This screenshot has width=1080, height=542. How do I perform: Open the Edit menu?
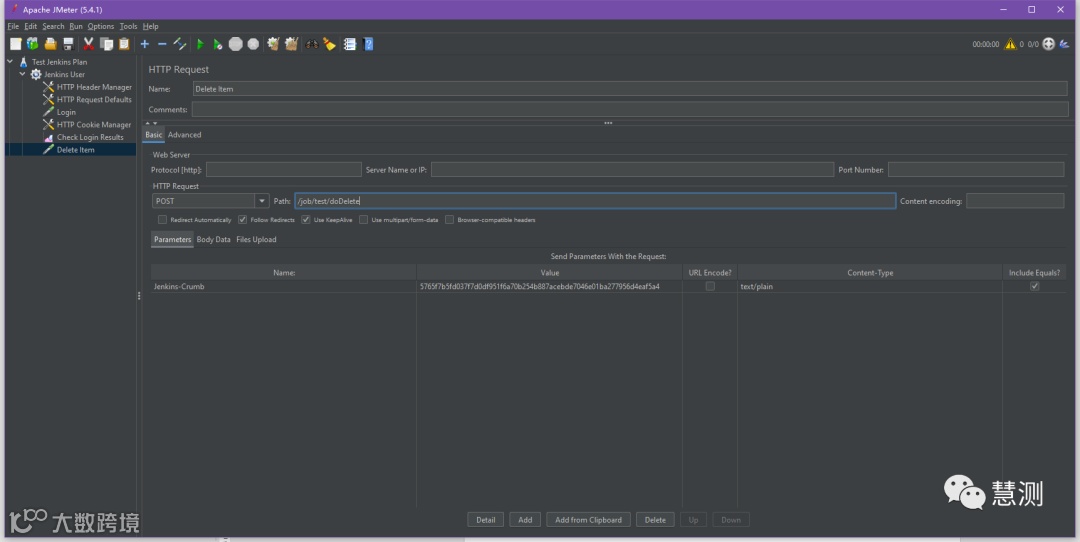(30, 26)
